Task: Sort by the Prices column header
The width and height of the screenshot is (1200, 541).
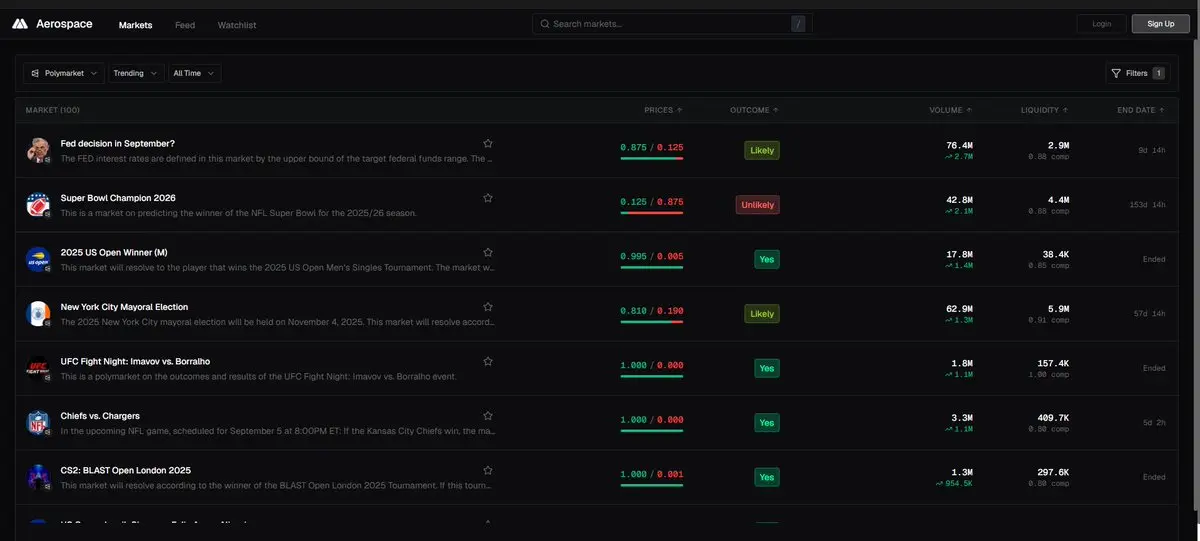Action: (x=664, y=110)
